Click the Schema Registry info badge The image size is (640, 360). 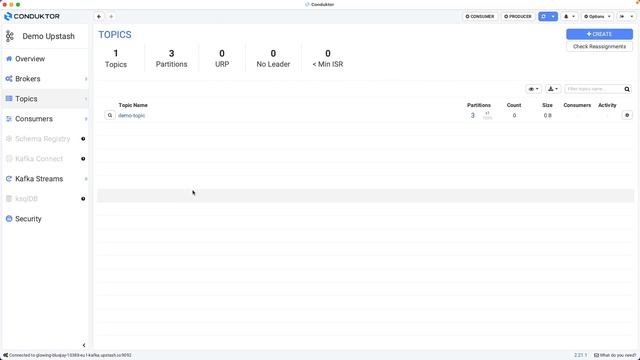pyautogui.click(x=83, y=139)
